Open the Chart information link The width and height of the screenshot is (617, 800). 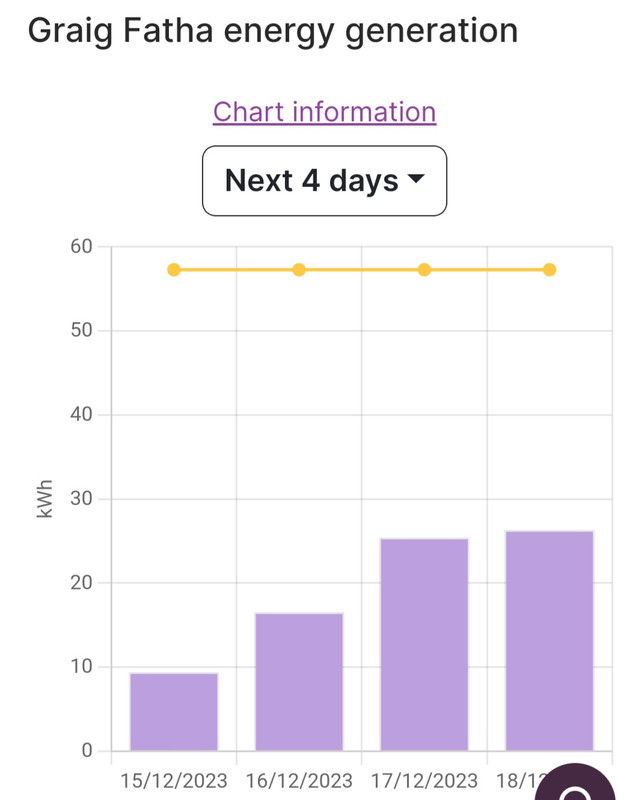(325, 112)
